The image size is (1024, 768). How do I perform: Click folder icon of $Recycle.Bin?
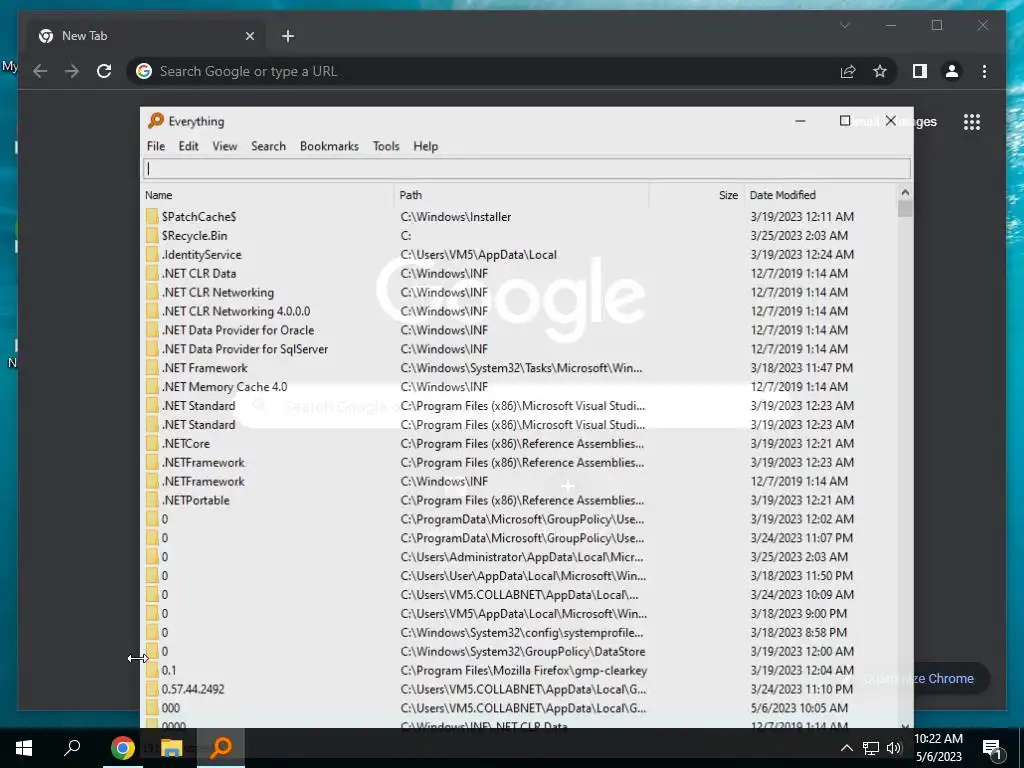coord(152,235)
